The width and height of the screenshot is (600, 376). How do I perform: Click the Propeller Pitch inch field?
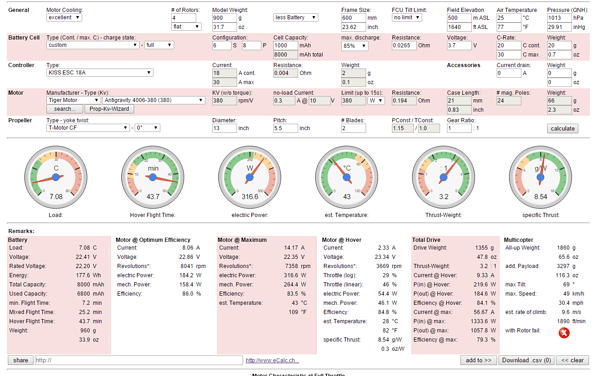pyautogui.click(x=285, y=128)
